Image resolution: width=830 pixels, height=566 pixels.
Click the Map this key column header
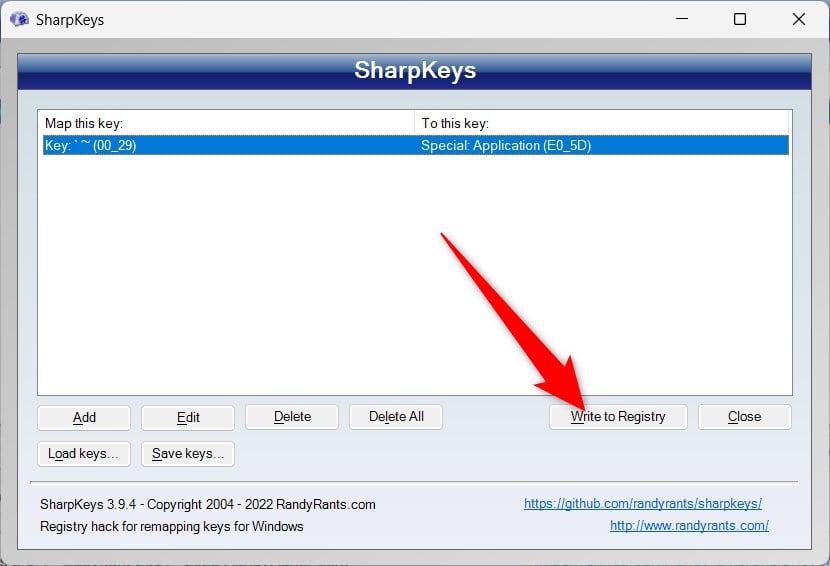click(228, 123)
